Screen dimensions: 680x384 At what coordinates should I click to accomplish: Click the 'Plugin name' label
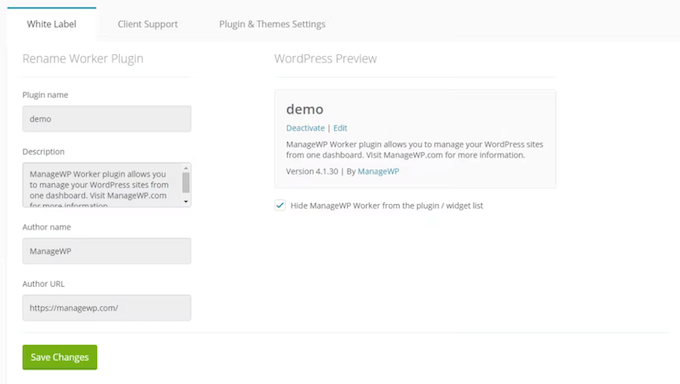click(x=45, y=95)
